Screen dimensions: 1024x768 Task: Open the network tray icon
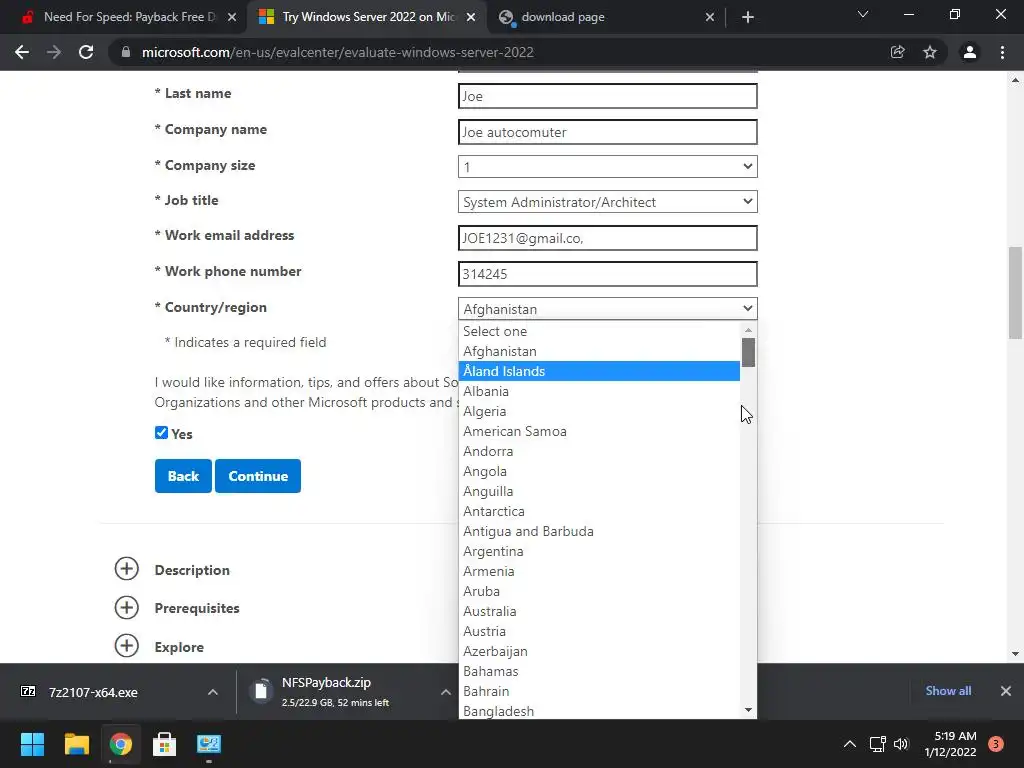[x=877, y=744]
